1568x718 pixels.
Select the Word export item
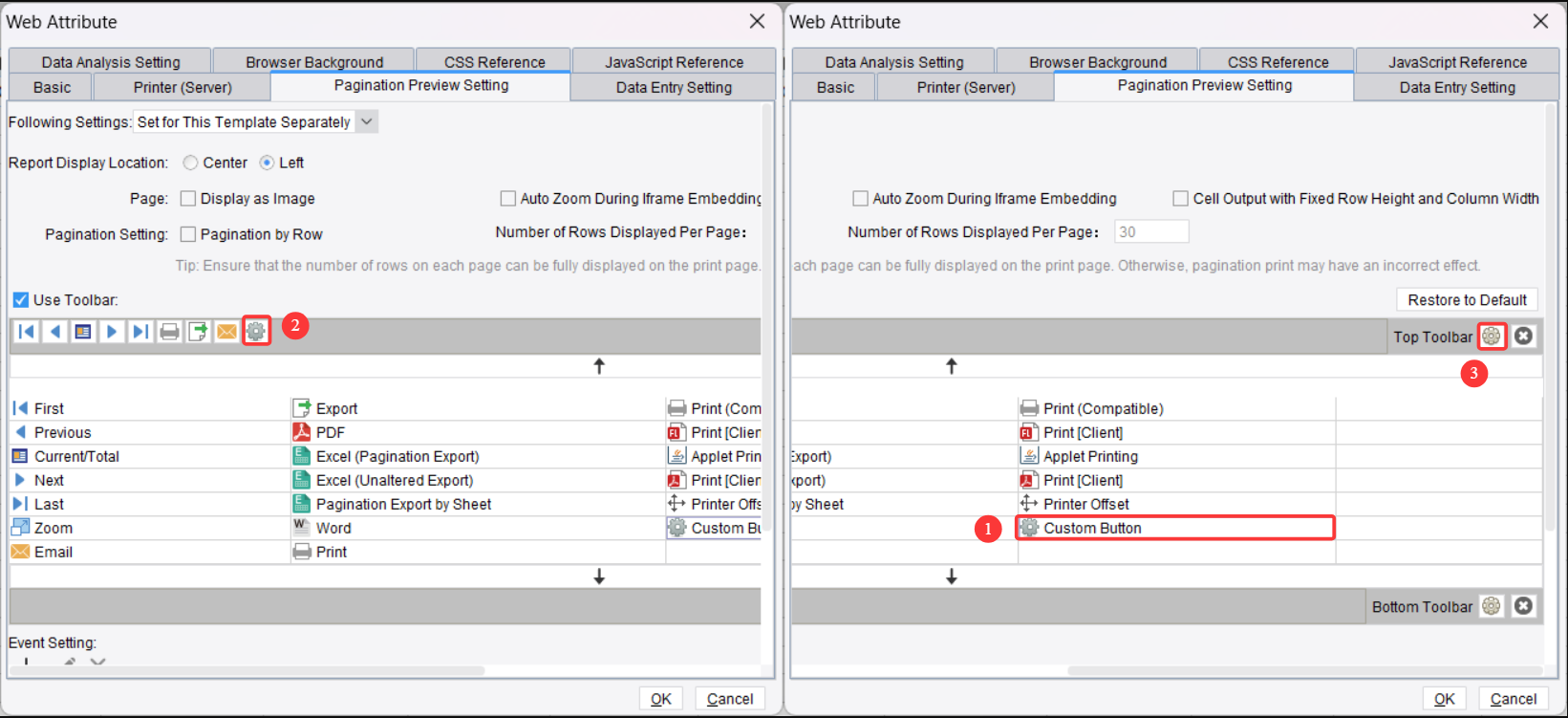point(478,528)
